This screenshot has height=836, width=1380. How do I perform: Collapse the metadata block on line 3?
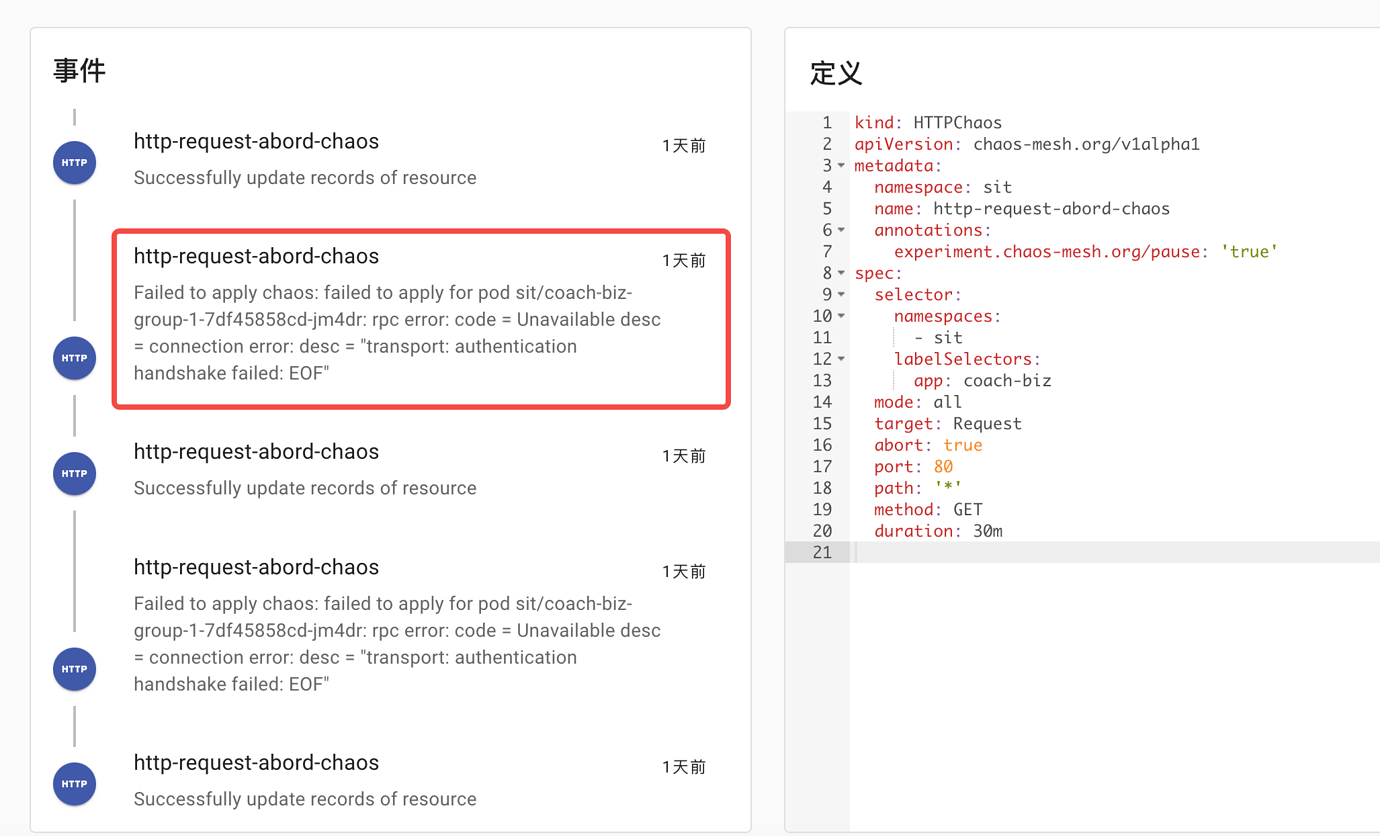[841, 166]
